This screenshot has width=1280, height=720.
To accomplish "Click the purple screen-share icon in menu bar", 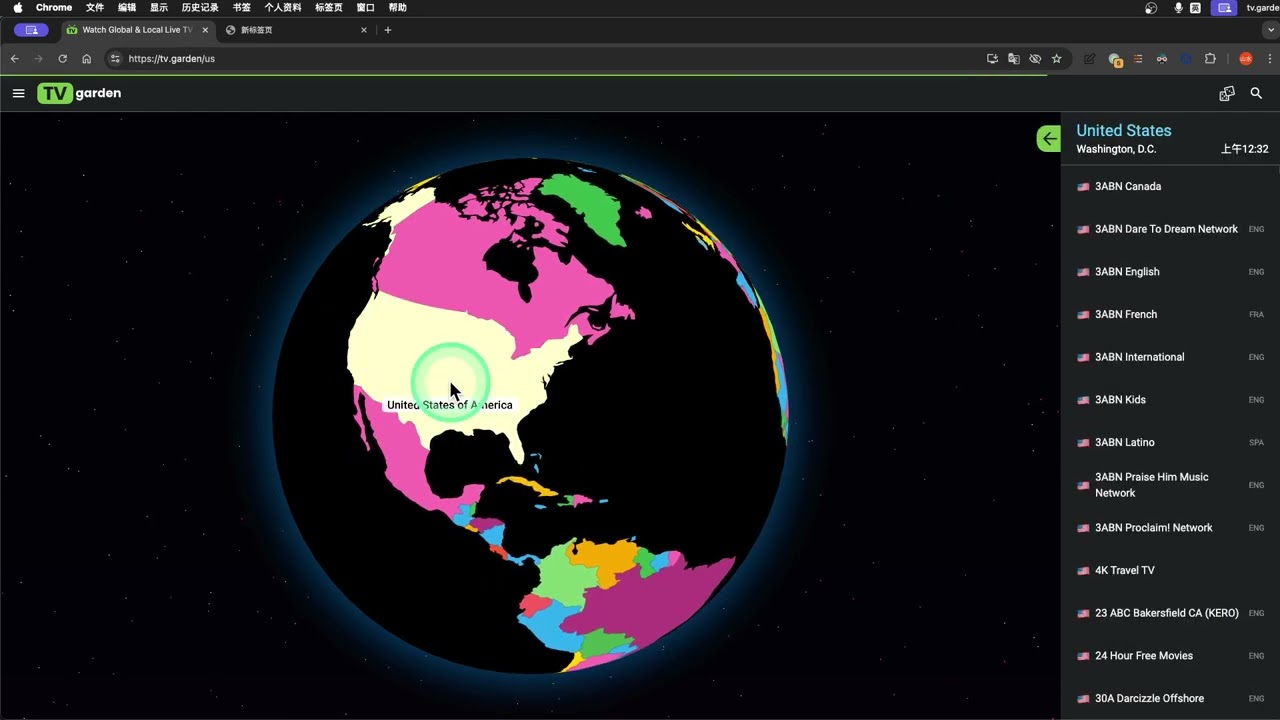I will point(1224,8).
